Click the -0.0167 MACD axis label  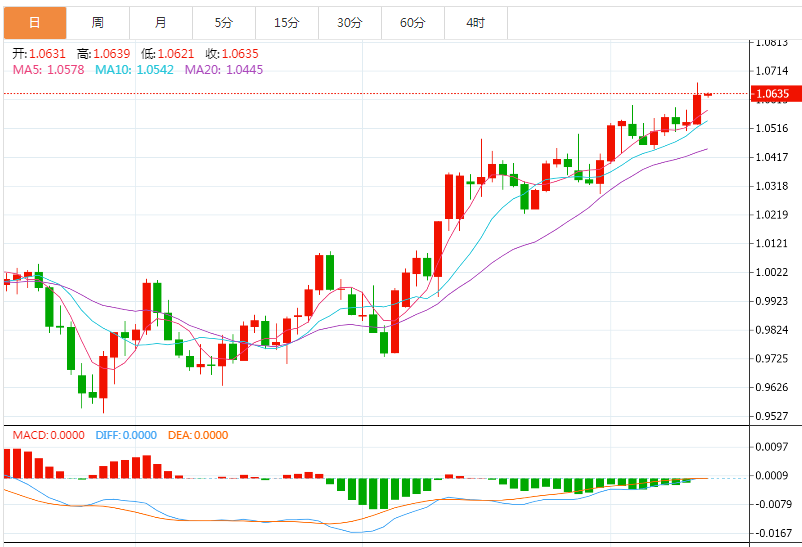pyautogui.click(x=772, y=533)
